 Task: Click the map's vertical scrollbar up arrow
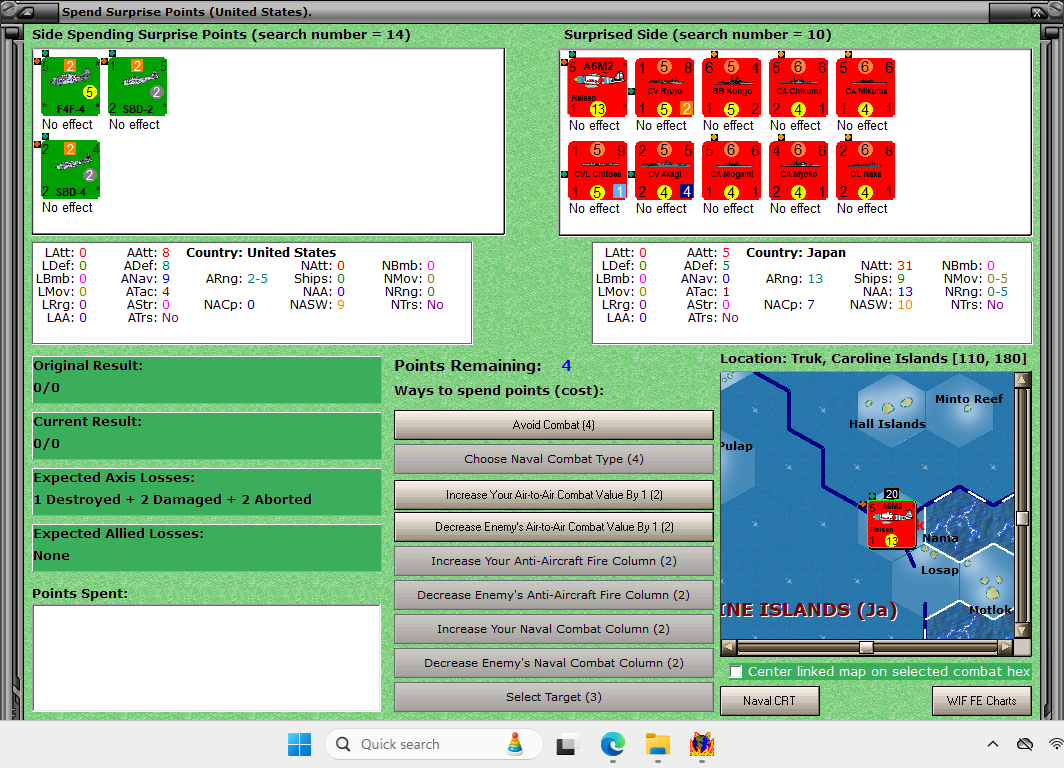[1023, 380]
